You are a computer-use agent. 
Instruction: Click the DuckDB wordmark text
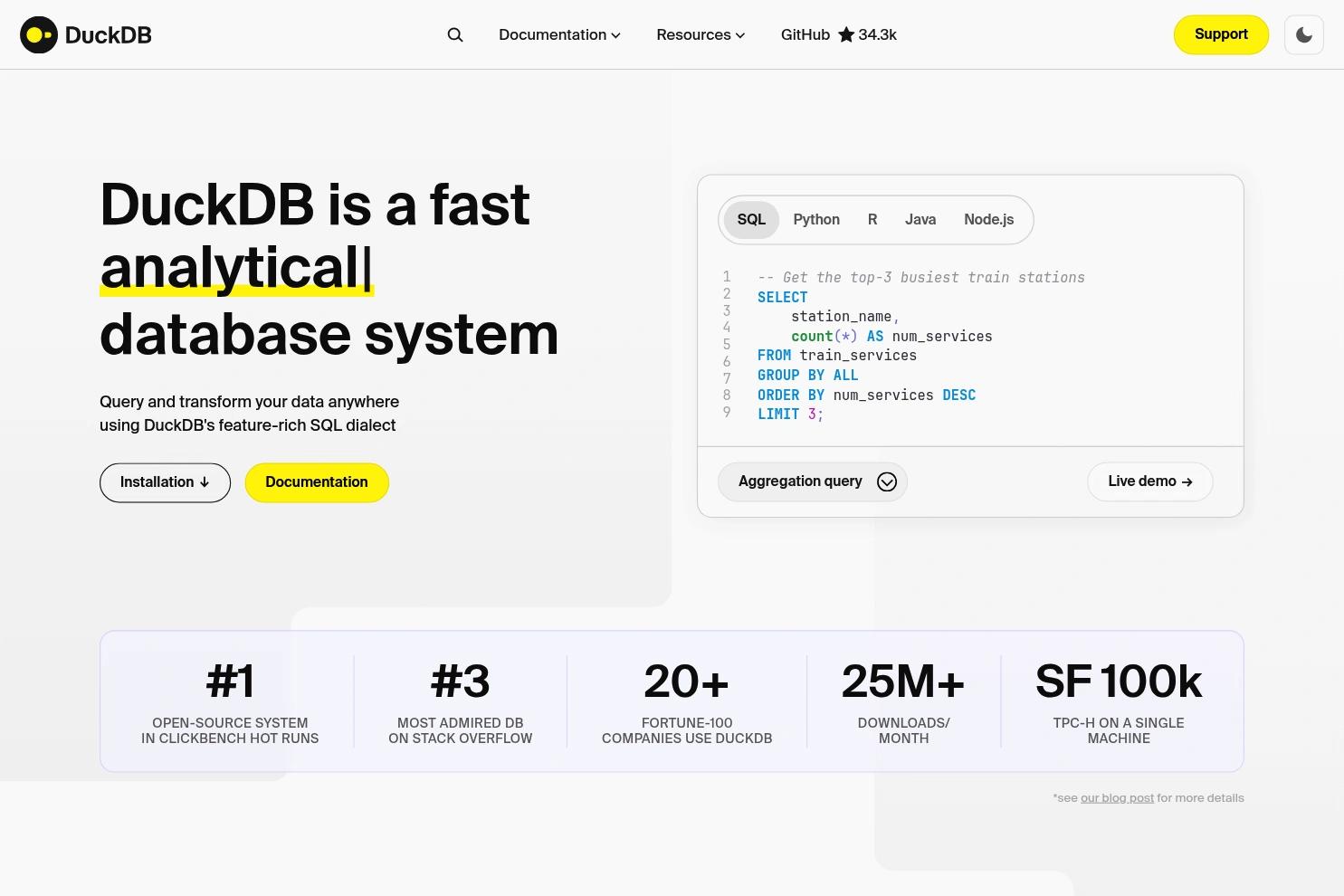tap(109, 35)
